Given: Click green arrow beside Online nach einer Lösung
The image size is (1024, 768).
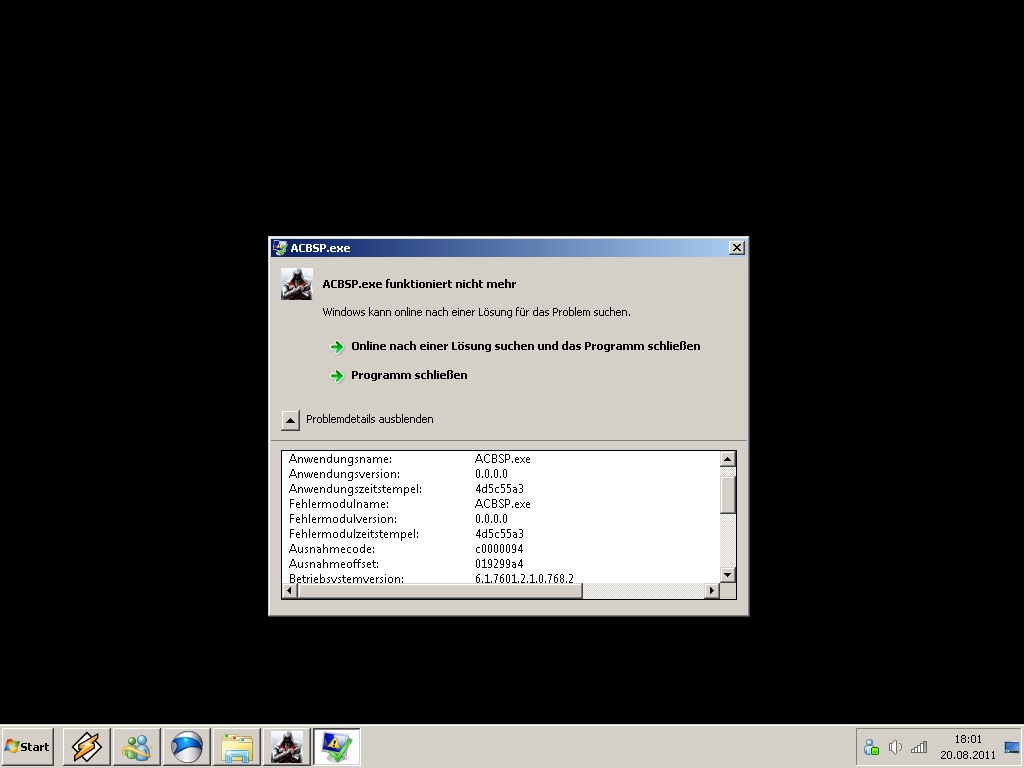Looking at the screenshot, I should pos(337,347).
